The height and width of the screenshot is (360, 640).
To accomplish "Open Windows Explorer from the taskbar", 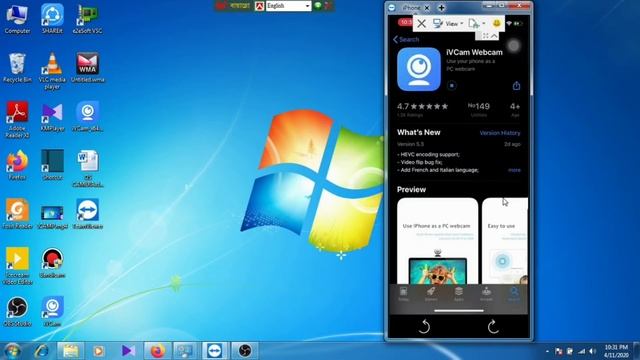I will click(71, 351).
